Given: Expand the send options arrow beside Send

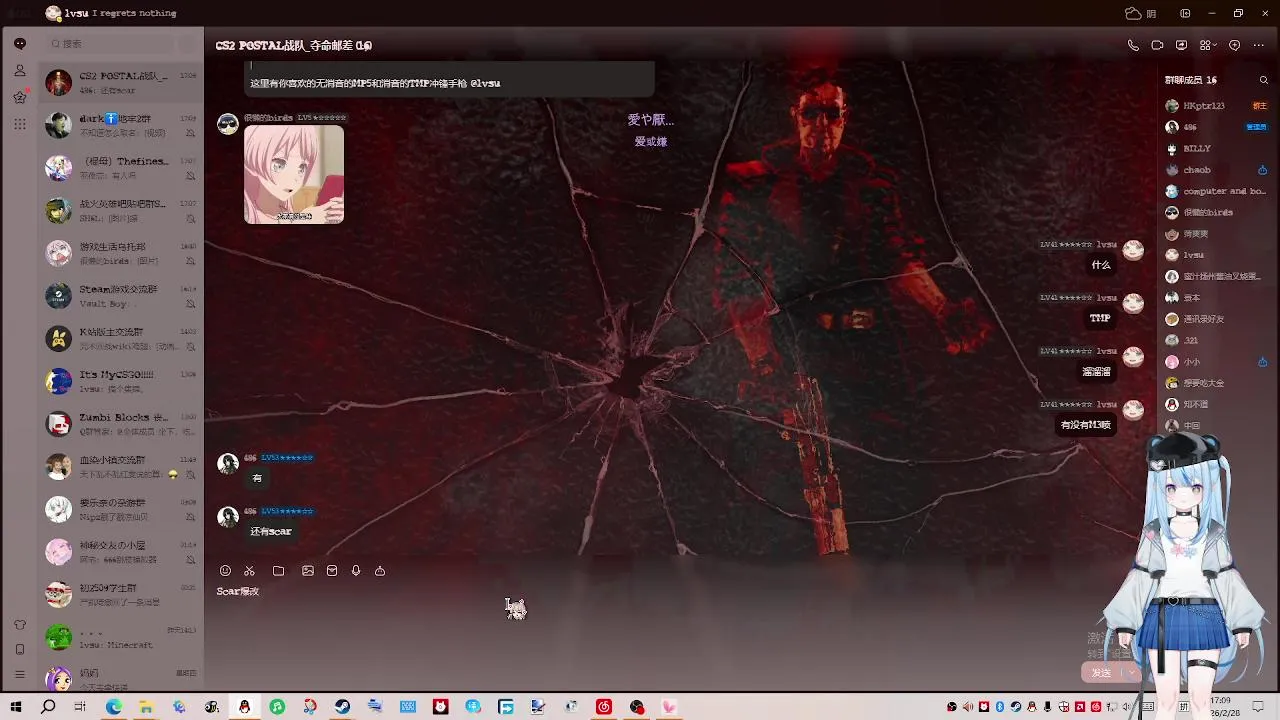Looking at the screenshot, I should pyautogui.click(x=1130, y=673).
